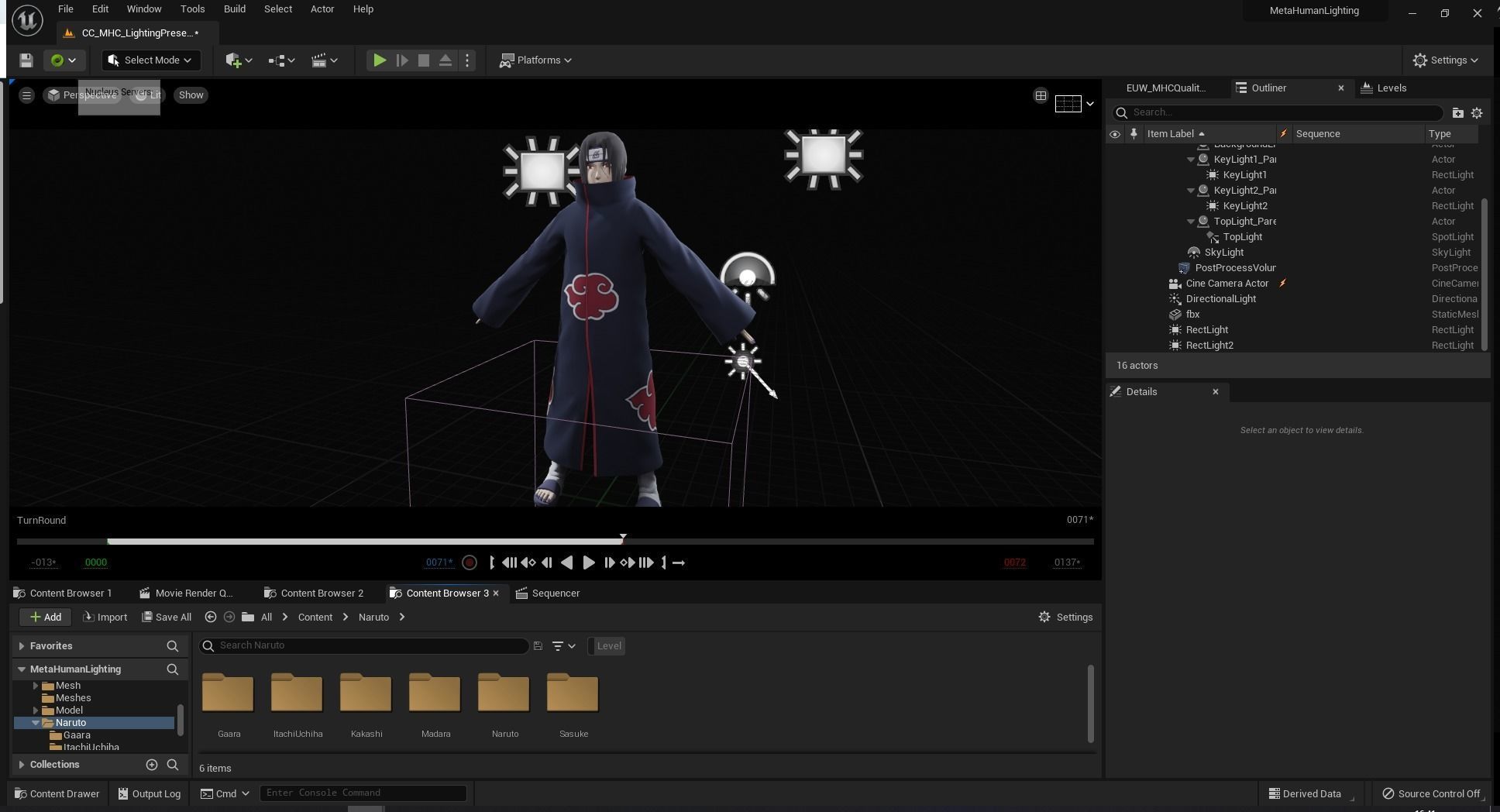Play the sequence in reverse
The height and width of the screenshot is (812, 1500).
pyautogui.click(x=567, y=563)
